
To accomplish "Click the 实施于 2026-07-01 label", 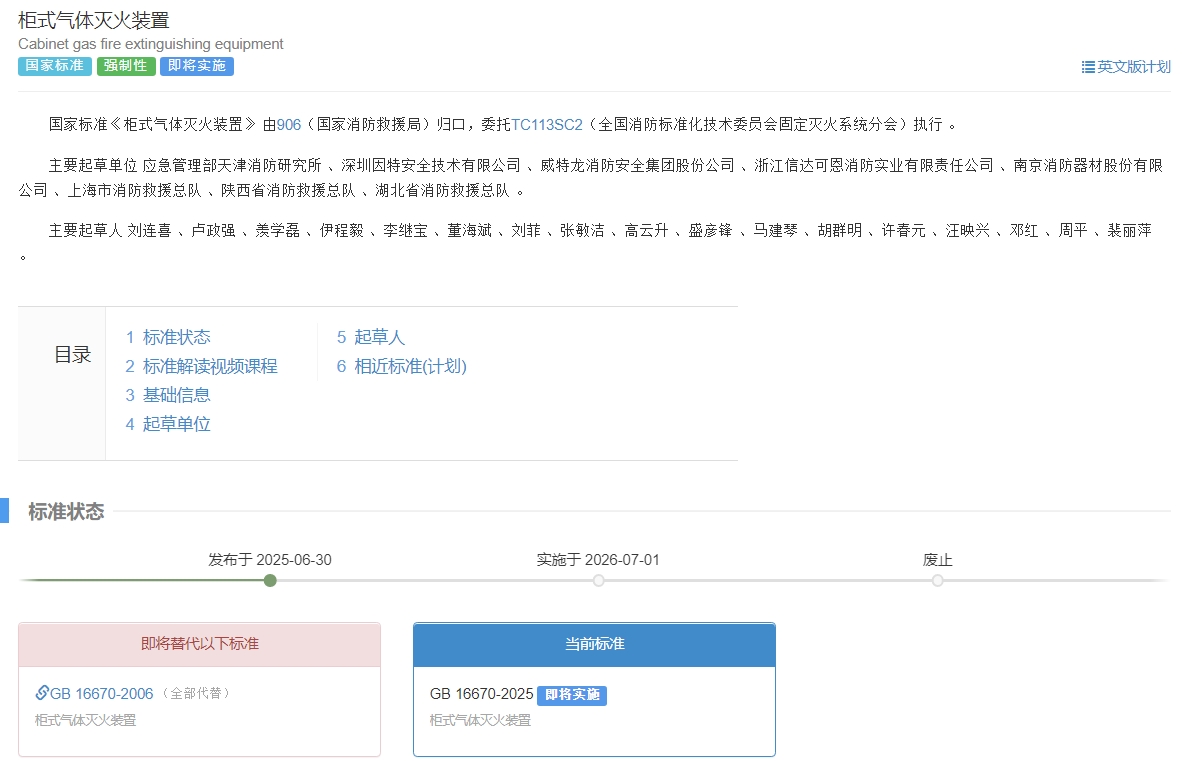I will 598,560.
